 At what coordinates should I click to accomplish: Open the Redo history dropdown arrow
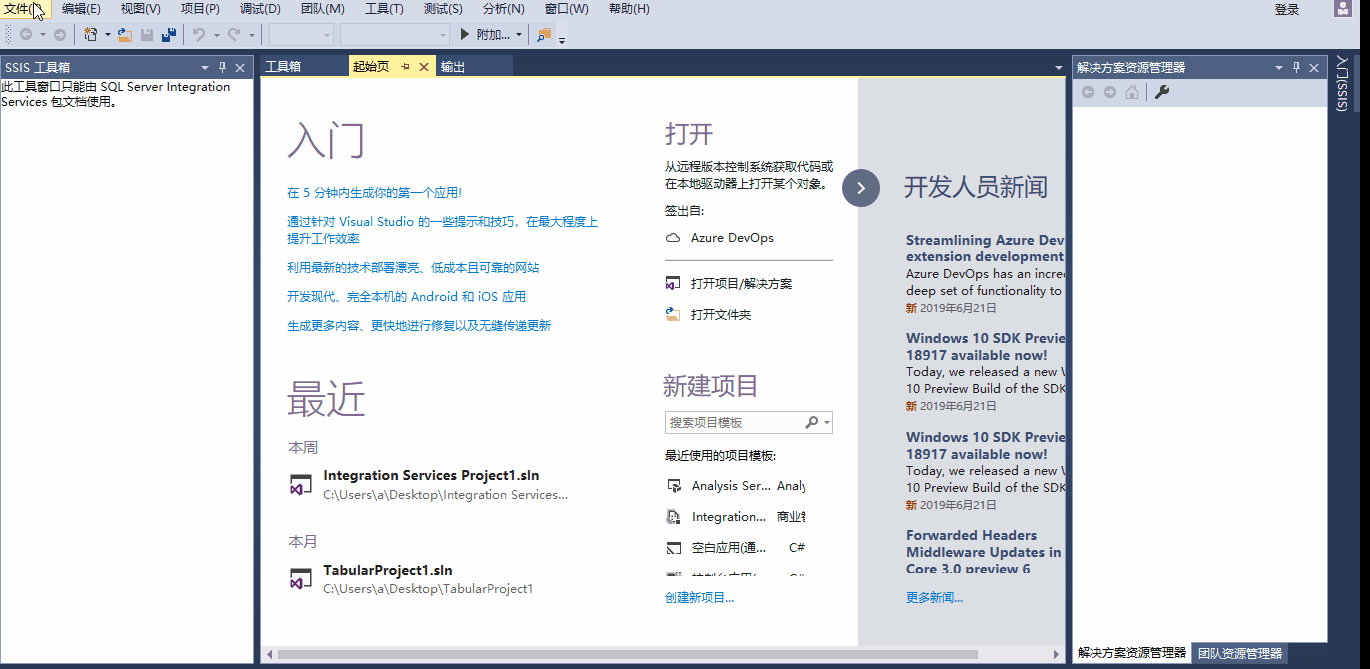[x=251, y=35]
